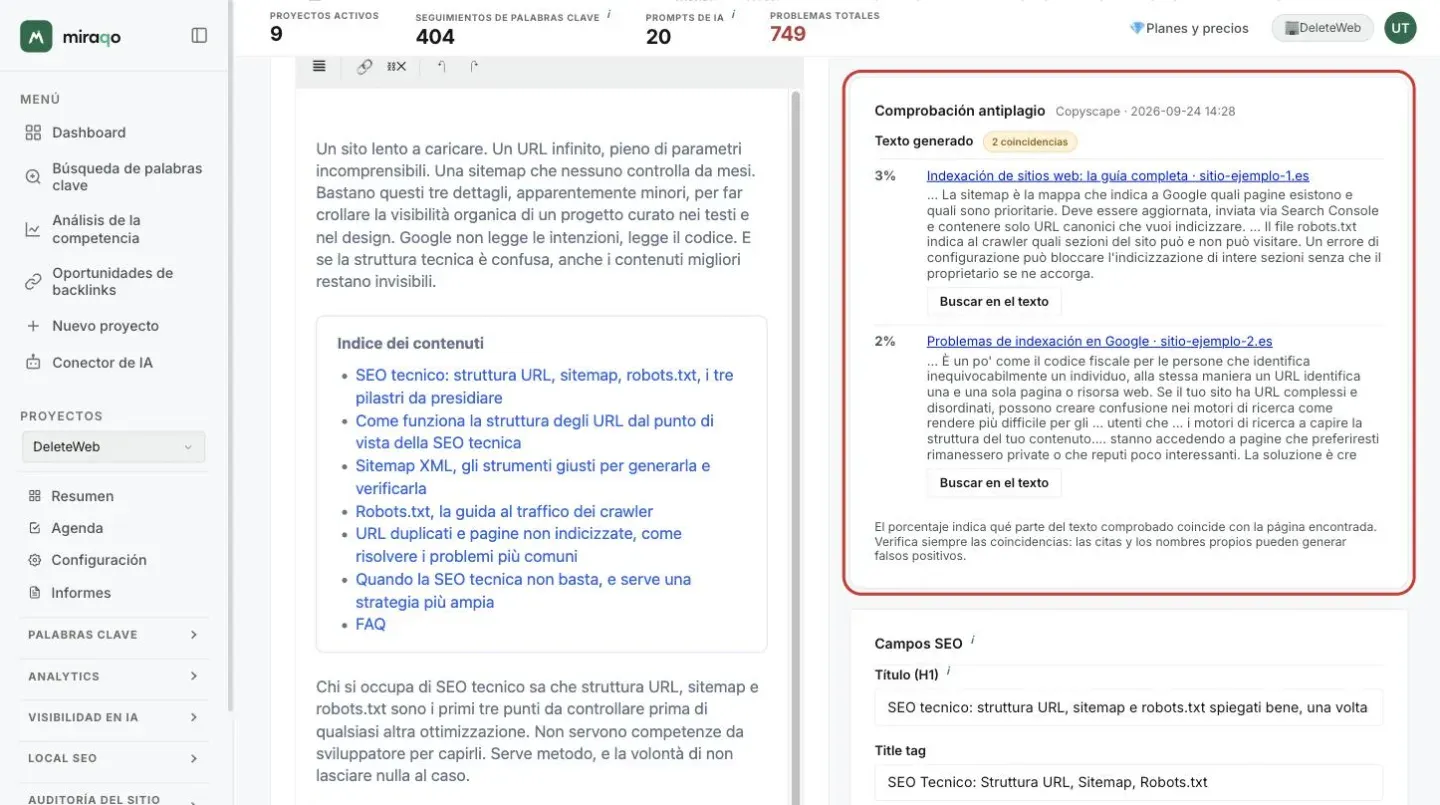Screen dimensions: 1440x805
Task: Open the UT user avatar
Action: [1400, 28]
